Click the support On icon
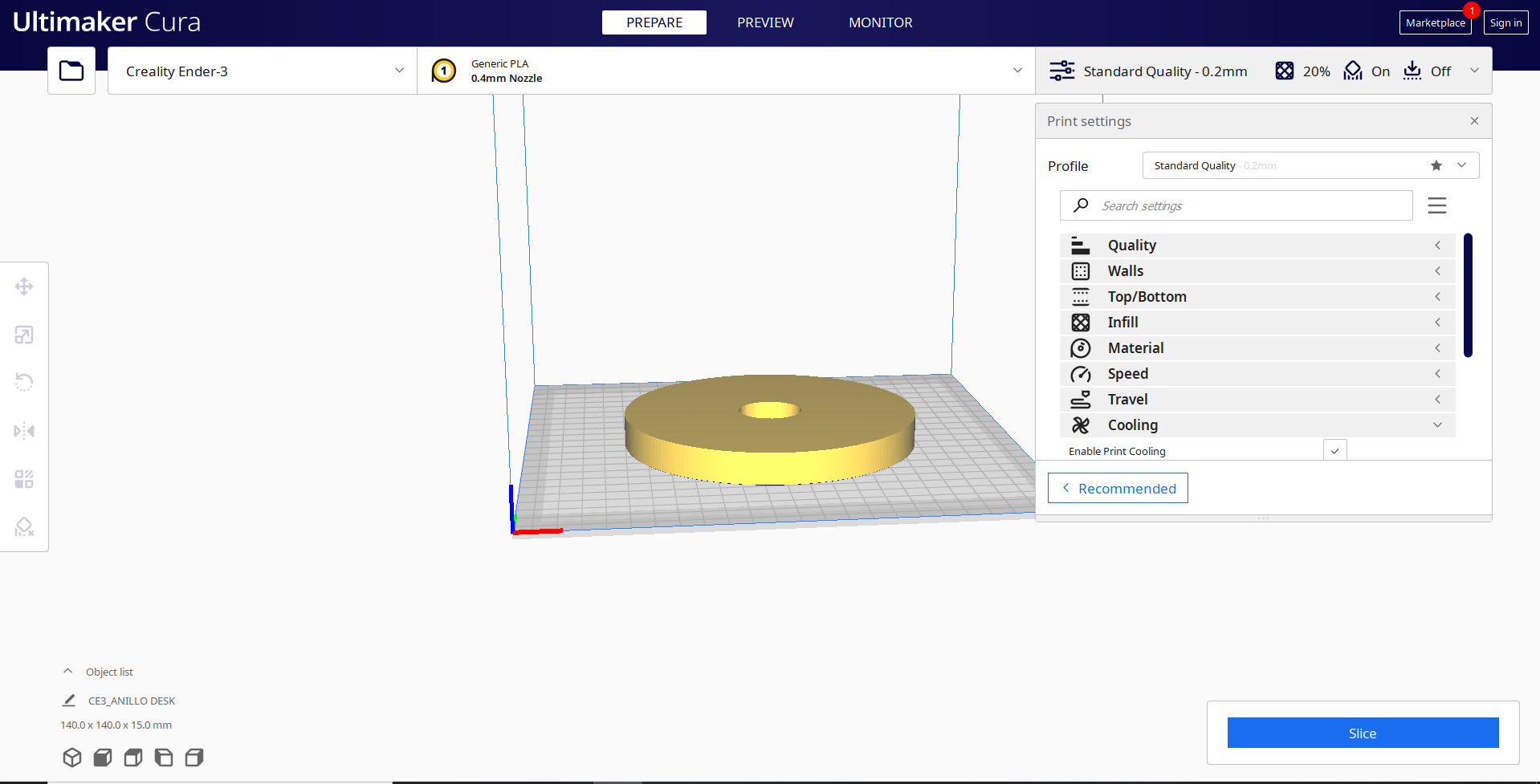Image resolution: width=1540 pixels, height=784 pixels. [1353, 71]
